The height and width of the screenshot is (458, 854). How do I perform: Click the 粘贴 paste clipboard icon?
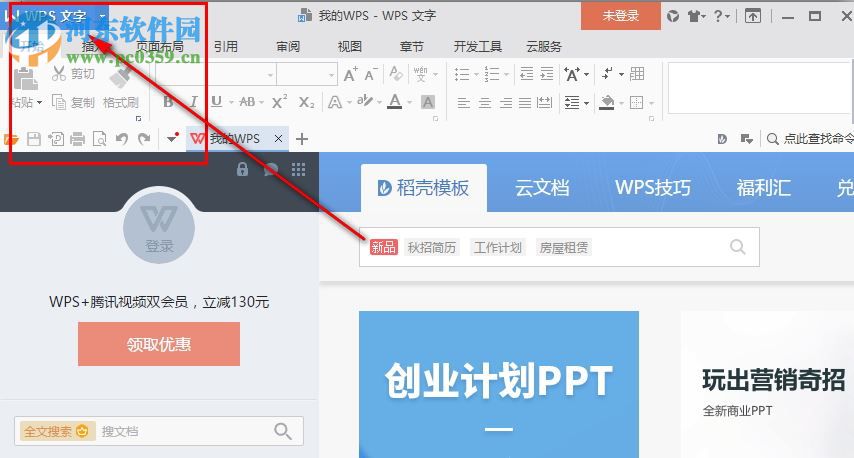25,80
